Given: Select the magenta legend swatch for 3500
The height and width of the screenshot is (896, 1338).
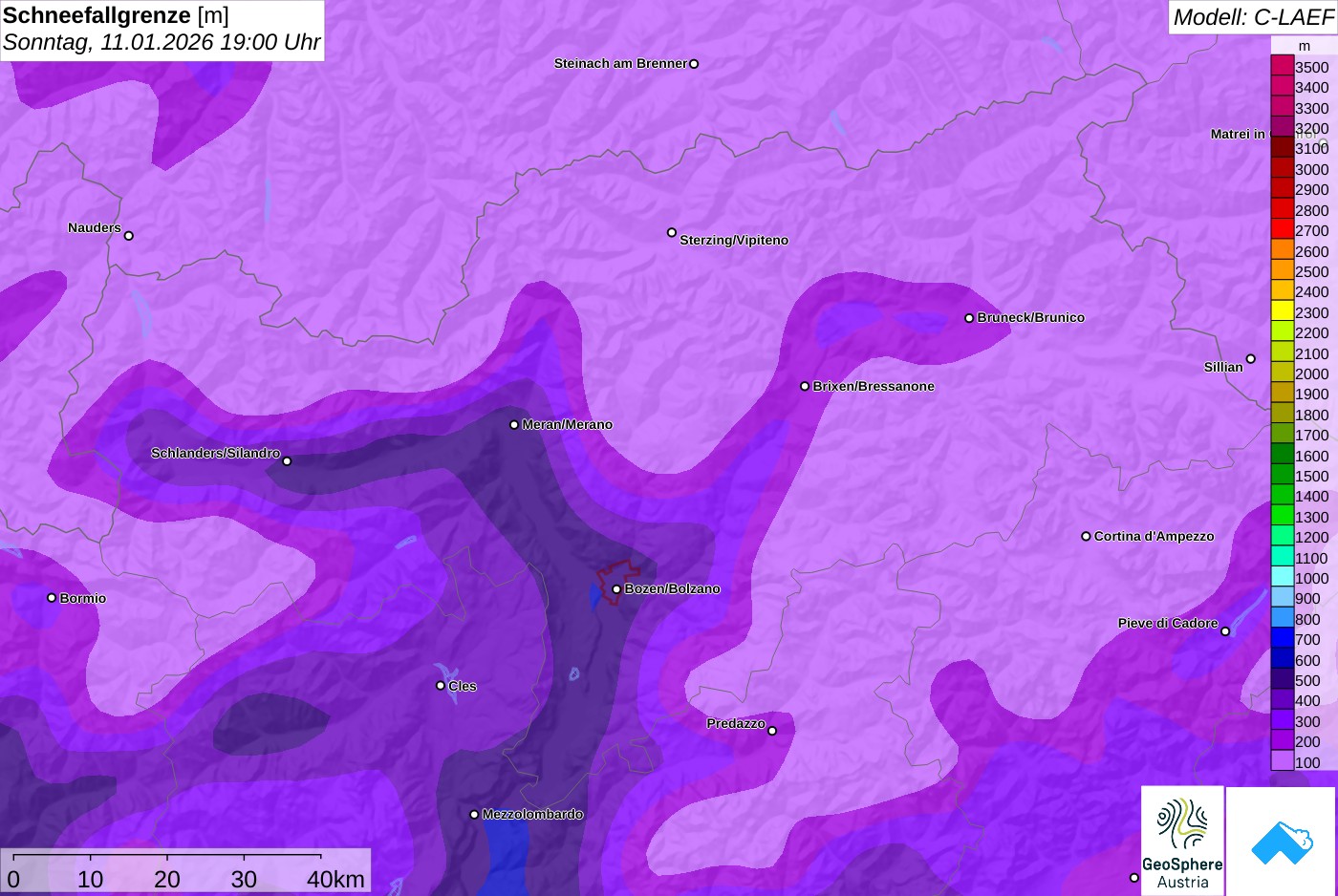Looking at the screenshot, I should coord(1282,66).
